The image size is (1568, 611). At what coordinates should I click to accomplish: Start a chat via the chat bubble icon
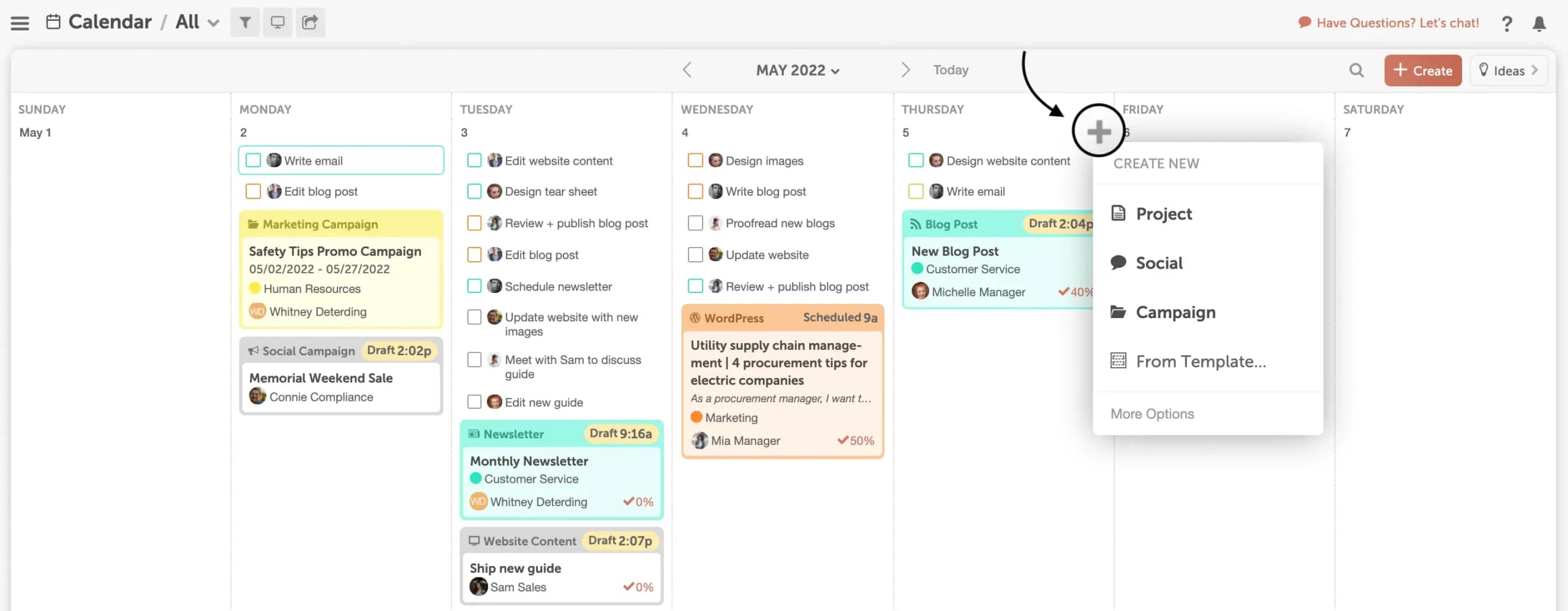[1304, 22]
